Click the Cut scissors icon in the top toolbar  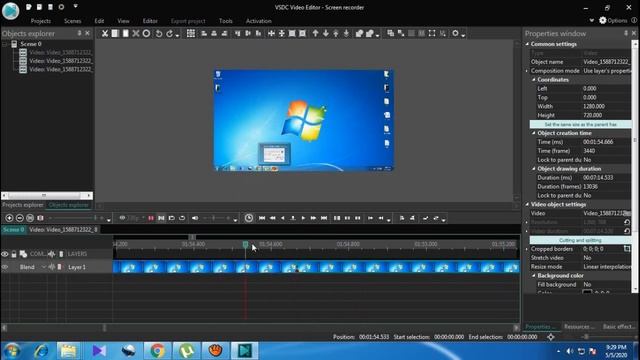pyautogui.click(x=105, y=33)
